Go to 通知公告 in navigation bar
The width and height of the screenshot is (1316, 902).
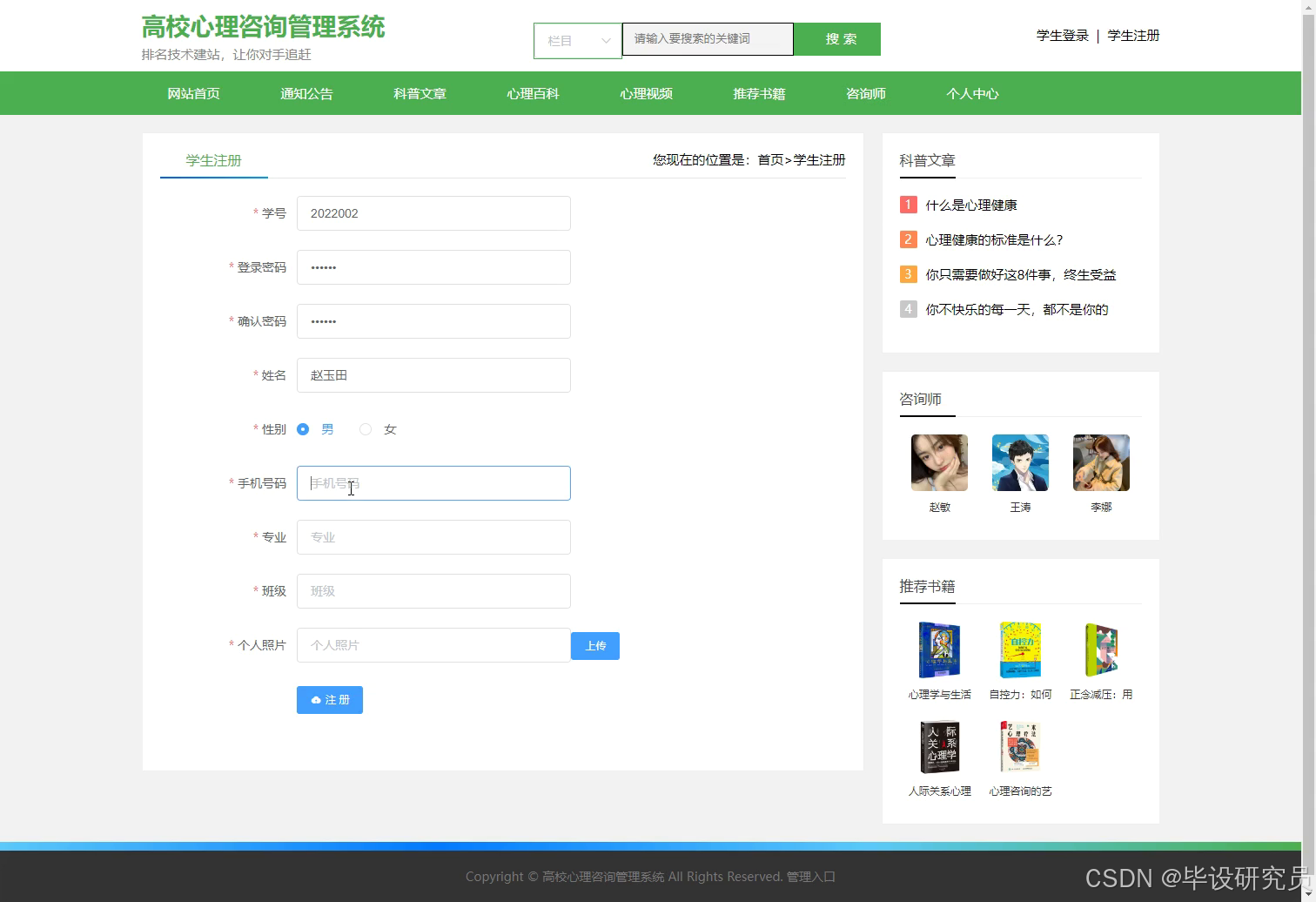(x=306, y=94)
